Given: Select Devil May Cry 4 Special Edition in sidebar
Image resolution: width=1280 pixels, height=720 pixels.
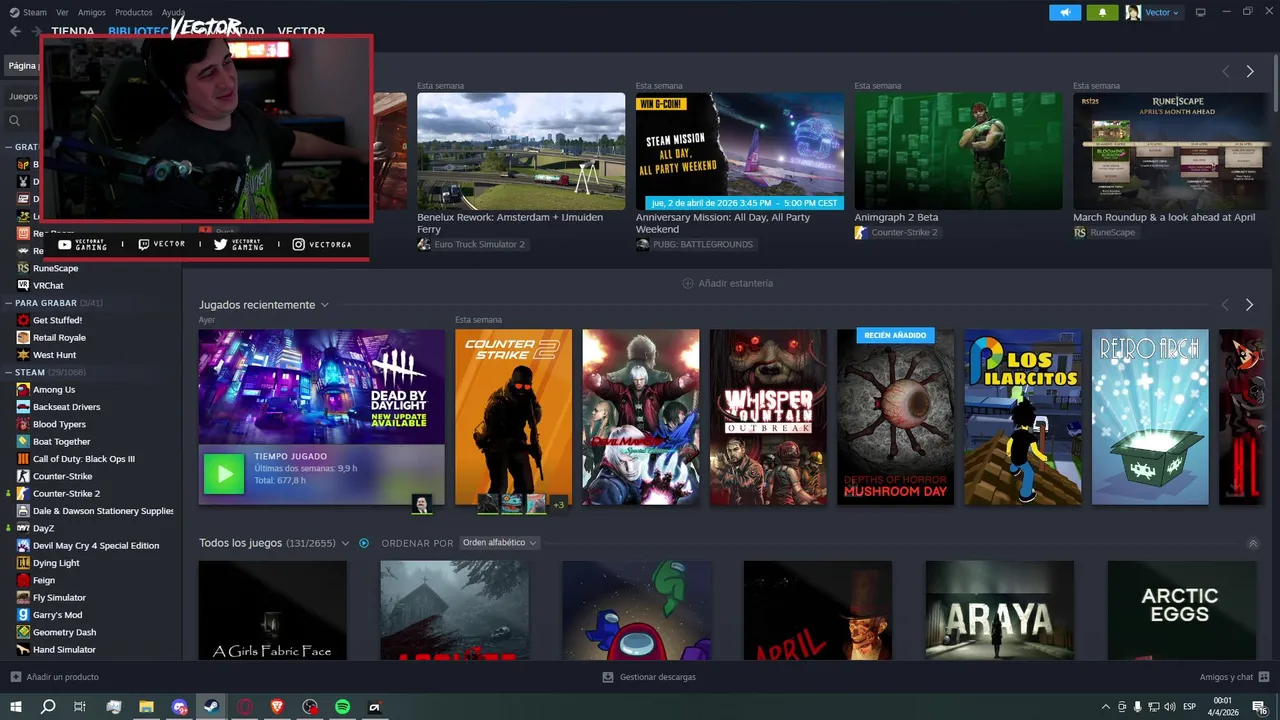Looking at the screenshot, I should (96, 545).
